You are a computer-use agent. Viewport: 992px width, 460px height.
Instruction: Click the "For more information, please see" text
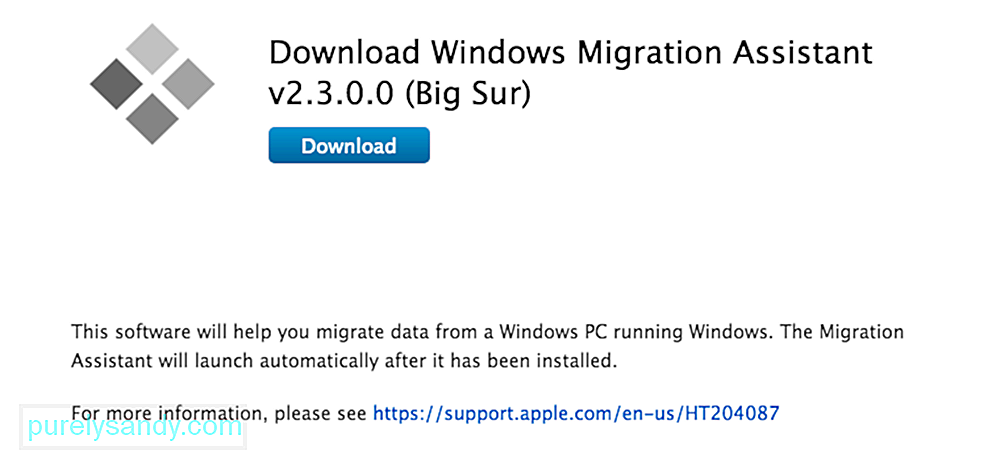coord(219,414)
